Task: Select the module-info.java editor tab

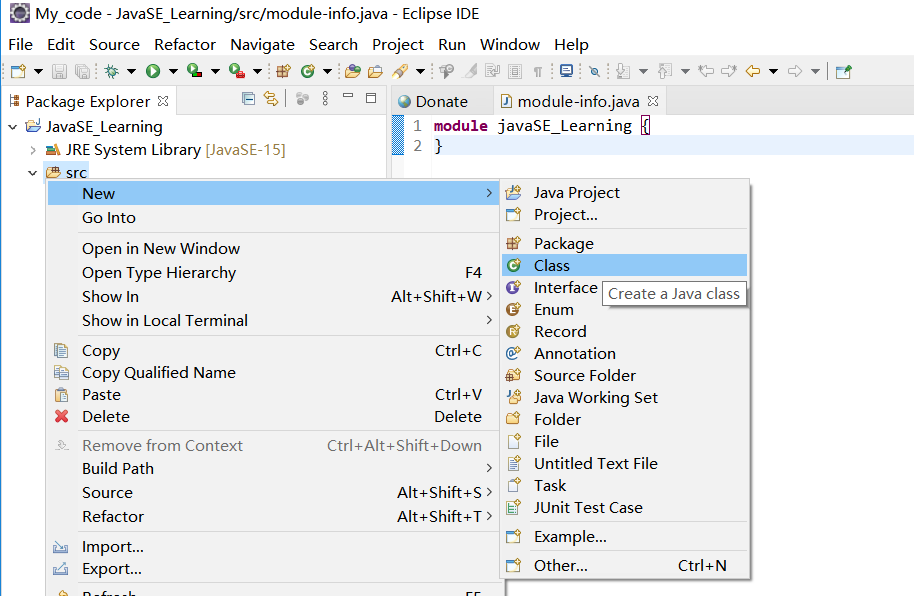Action: (x=578, y=101)
